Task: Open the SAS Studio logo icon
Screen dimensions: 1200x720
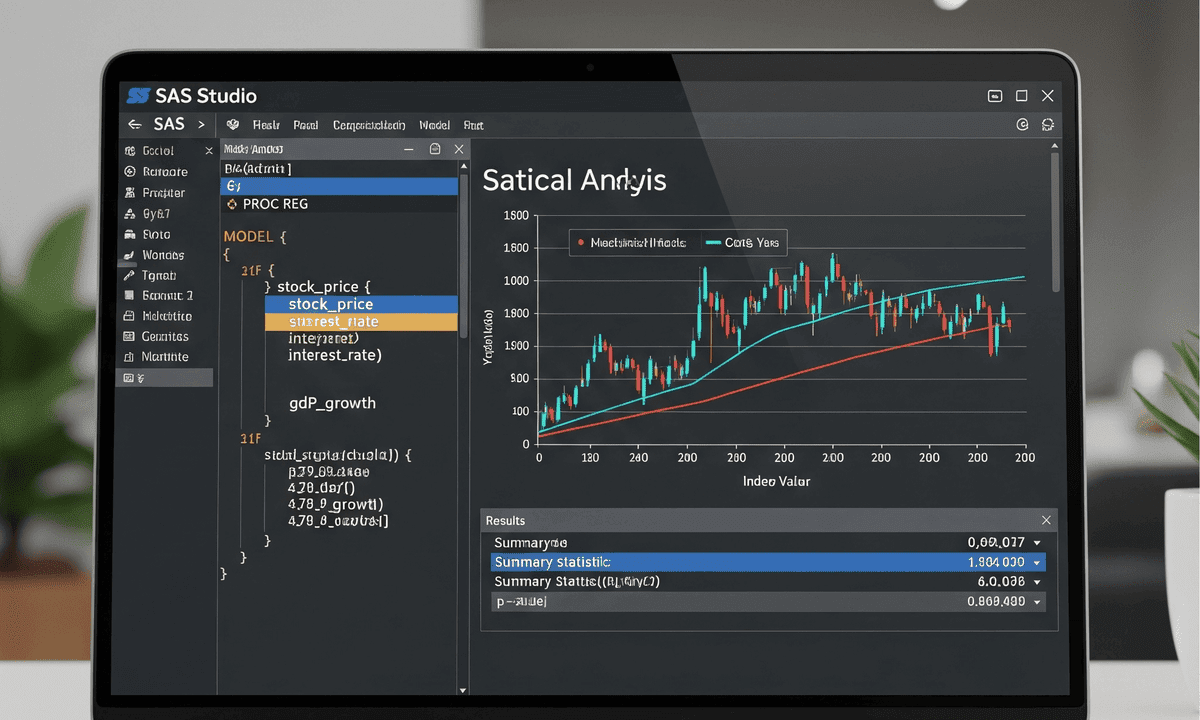Action: pyautogui.click(x=137, y=95)
